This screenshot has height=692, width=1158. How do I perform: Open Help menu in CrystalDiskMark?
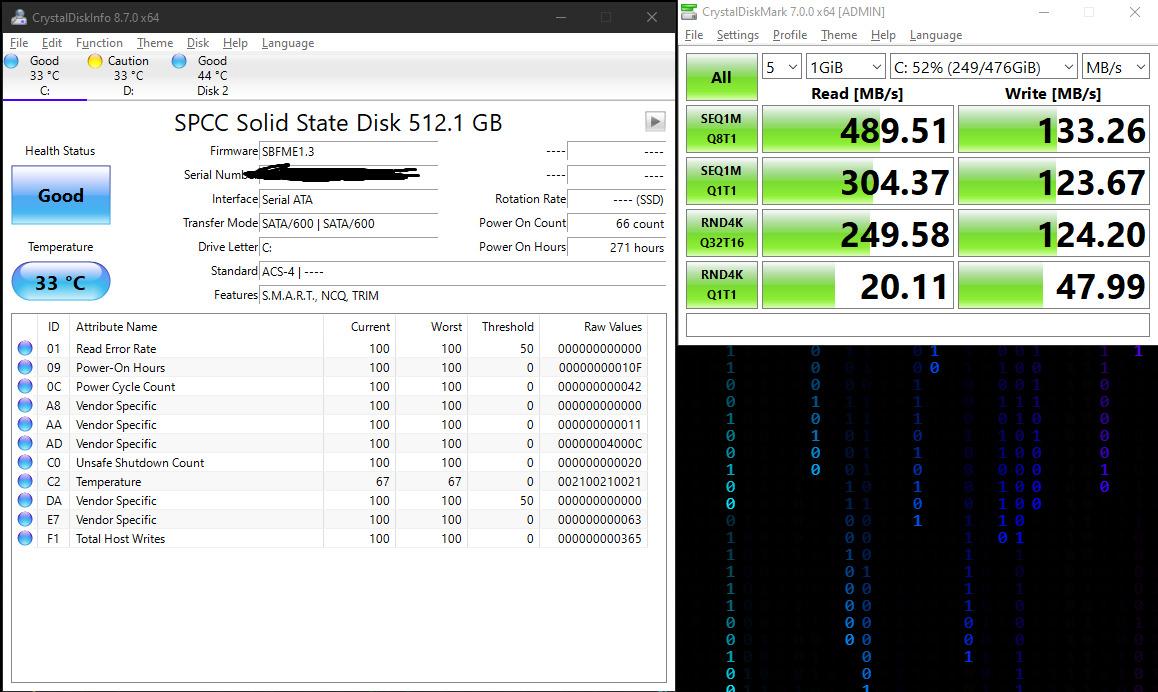click(883, 35)
